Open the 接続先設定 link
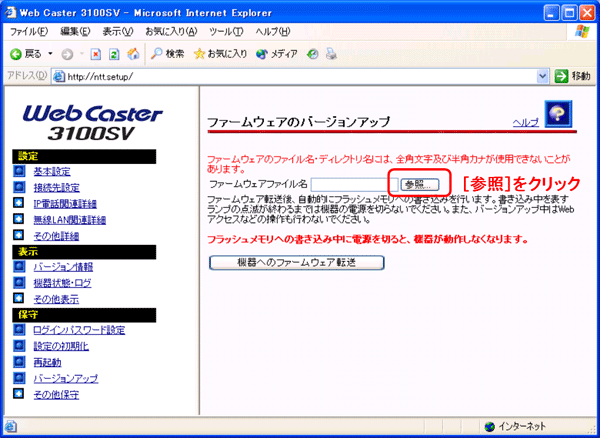Screen dimensions: 600x438 tap(57, 188)
